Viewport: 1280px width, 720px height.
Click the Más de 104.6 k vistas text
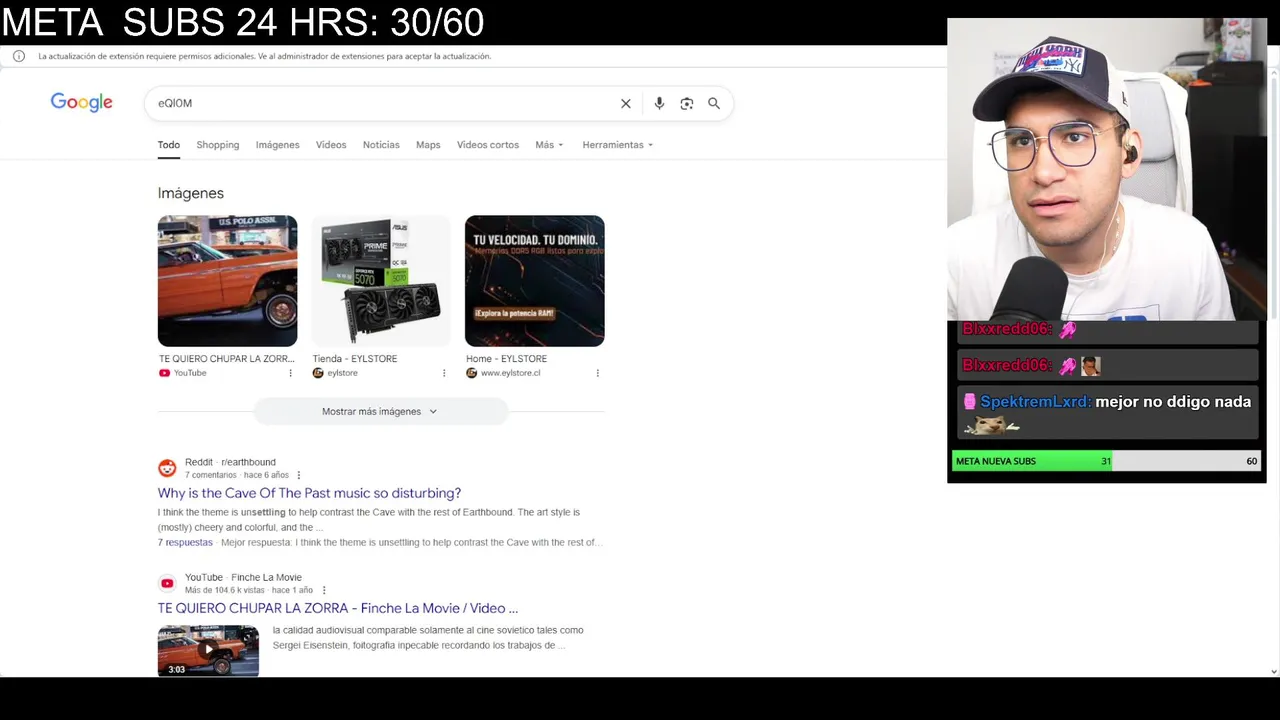coord(225,590)
